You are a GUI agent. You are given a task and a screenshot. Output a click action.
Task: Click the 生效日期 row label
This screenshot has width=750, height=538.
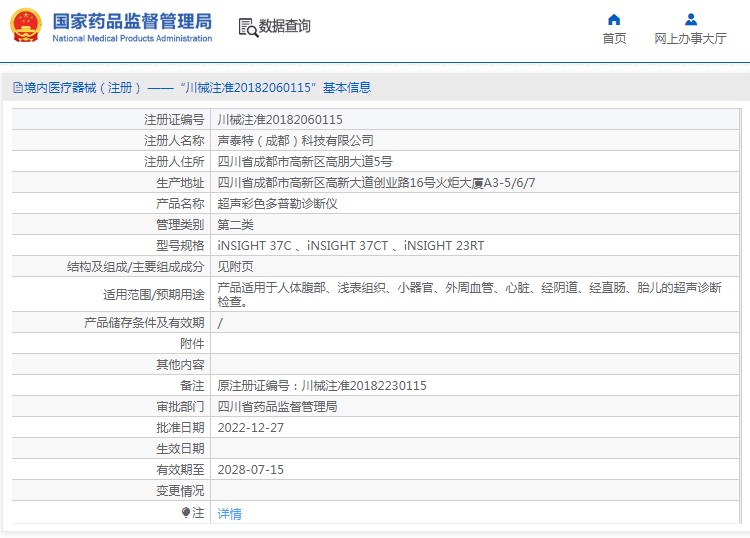tap(180, 449)
